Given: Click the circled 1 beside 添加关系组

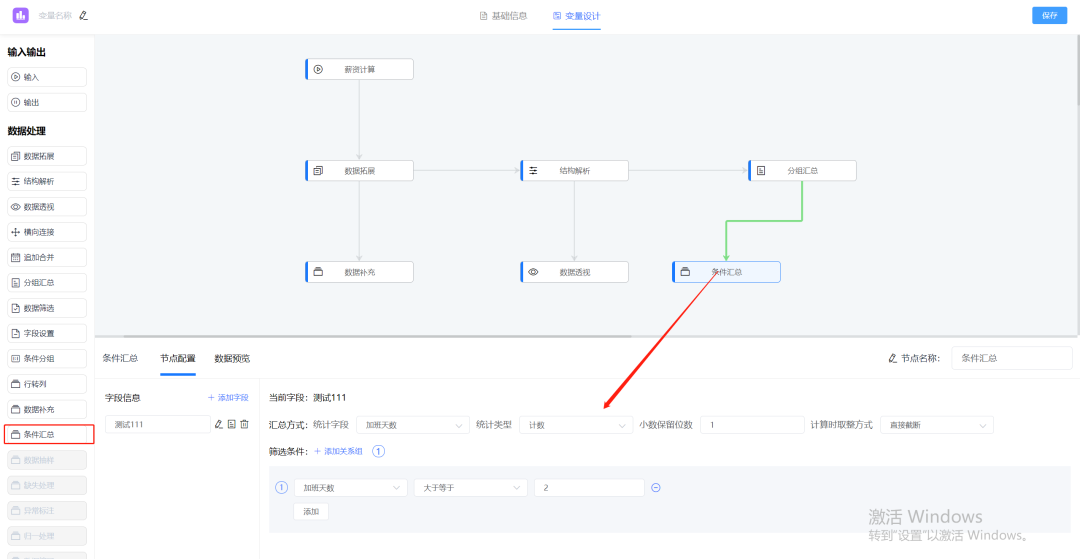Looking at the screenshot, I should (378, 452).
